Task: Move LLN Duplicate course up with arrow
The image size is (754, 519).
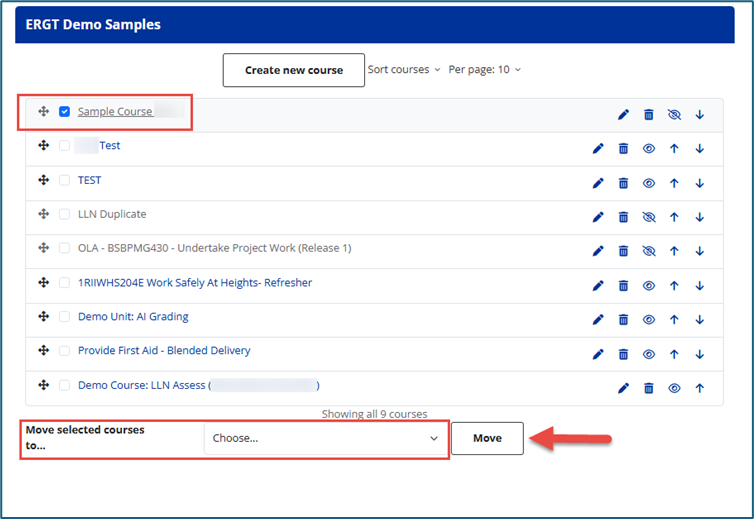Action: pos(674,217)
